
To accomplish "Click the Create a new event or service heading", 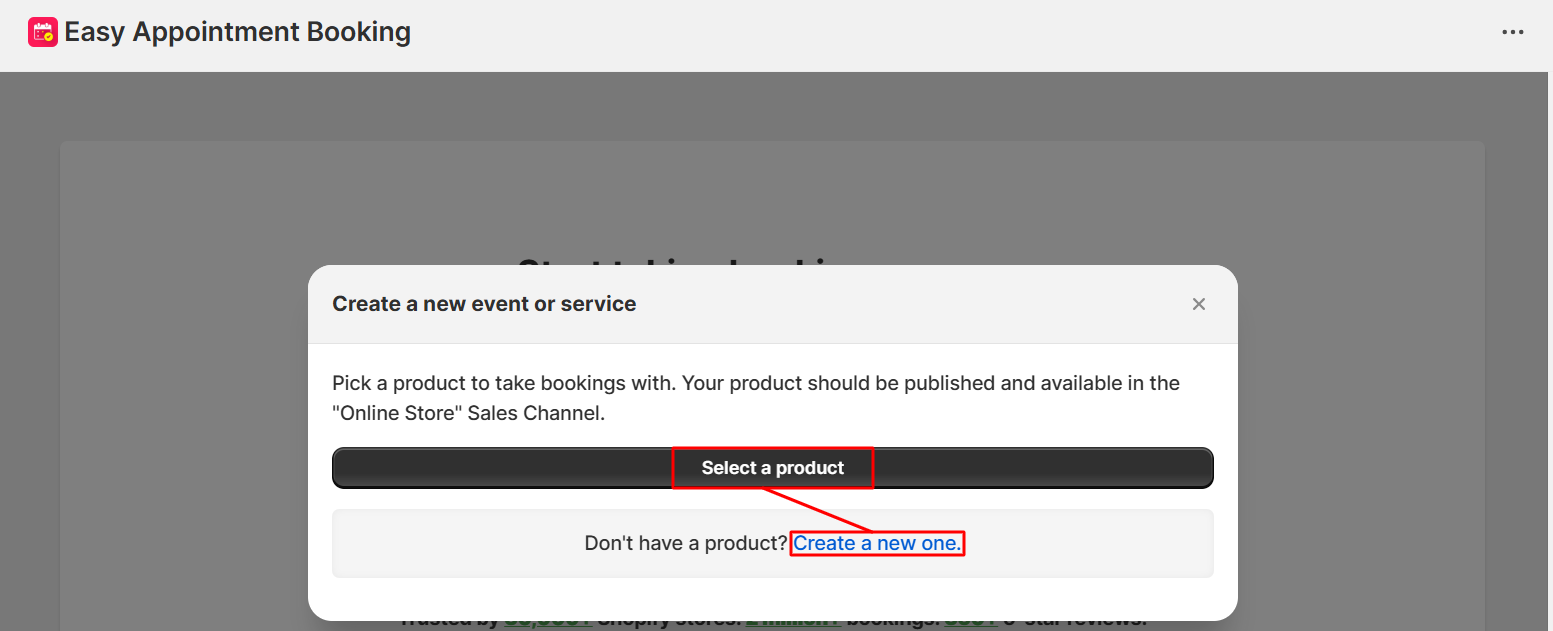I will (x=484, y=304).
